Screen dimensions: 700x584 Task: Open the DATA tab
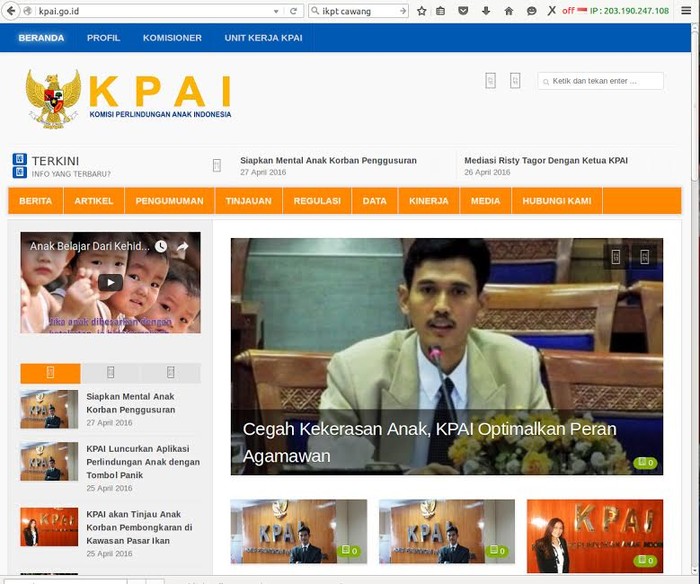coord(375,201)
